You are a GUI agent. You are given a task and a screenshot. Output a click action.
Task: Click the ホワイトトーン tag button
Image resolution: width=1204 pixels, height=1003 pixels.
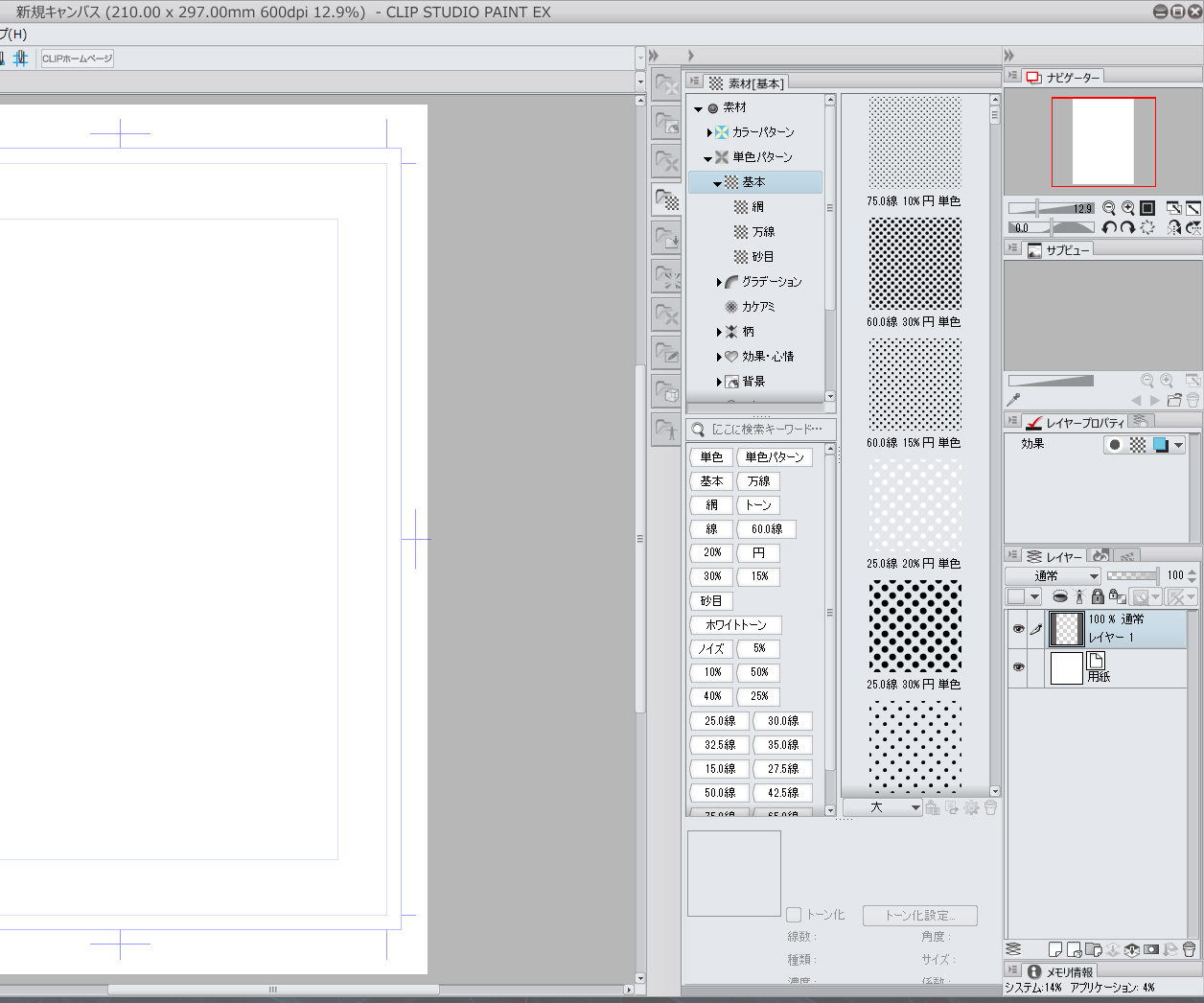pos(735,625)
